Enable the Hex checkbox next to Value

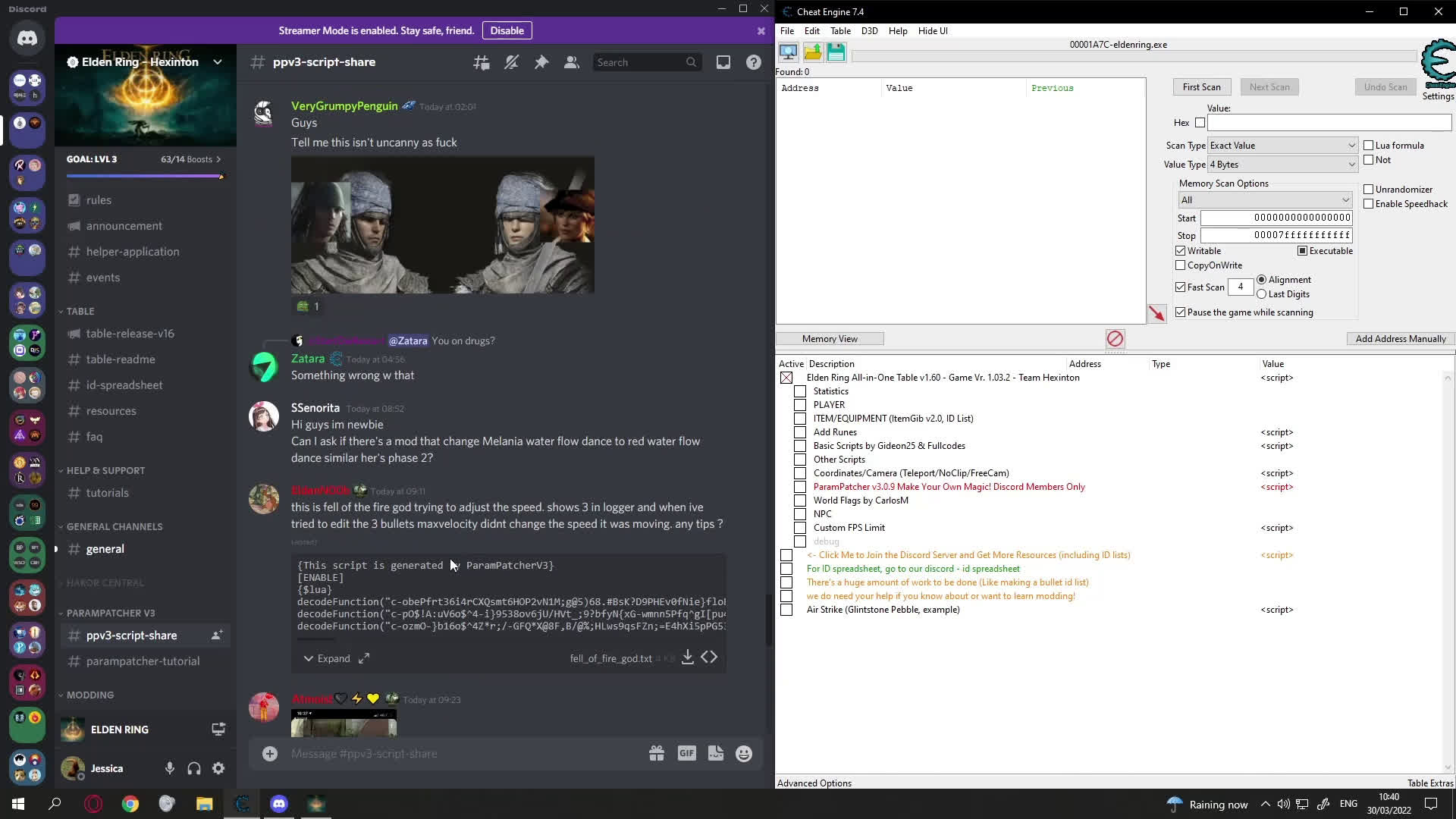pos(1200,122)
